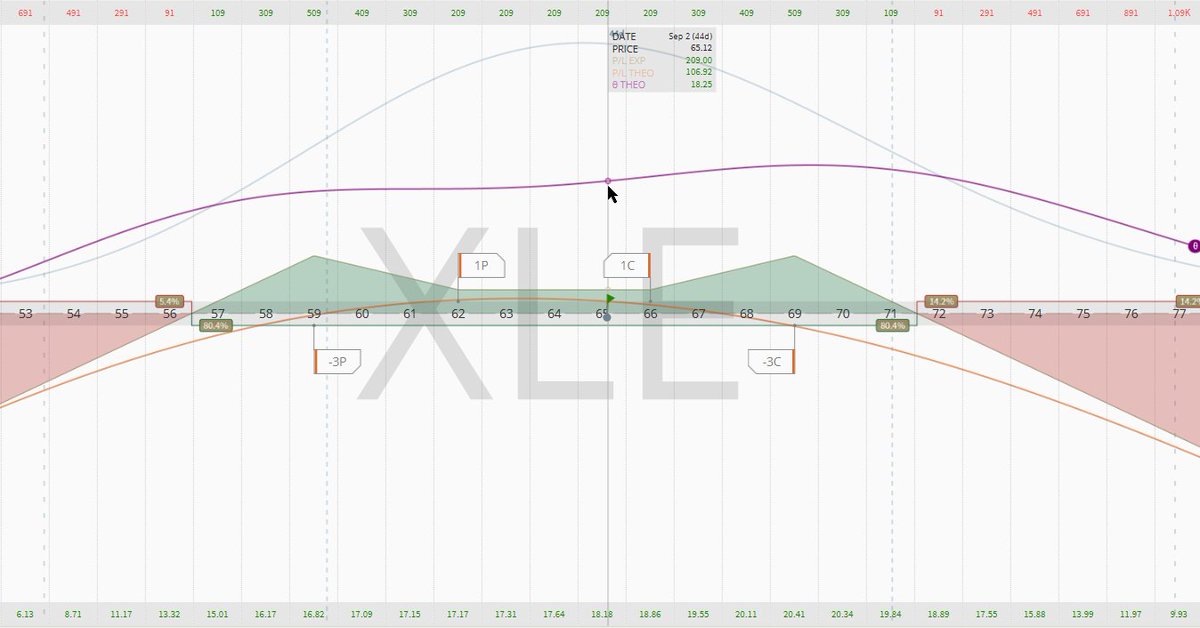Click the purple point on theta curve
This screenshot has height=628, width=1200.
pos(608,181)
